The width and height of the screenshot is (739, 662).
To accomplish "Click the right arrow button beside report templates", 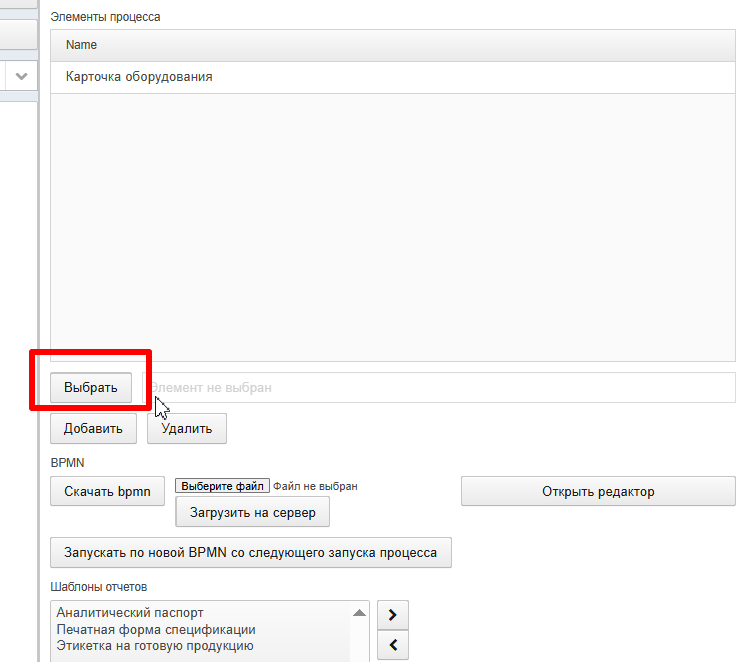I will pyautogui.click(x=393, y=615).
